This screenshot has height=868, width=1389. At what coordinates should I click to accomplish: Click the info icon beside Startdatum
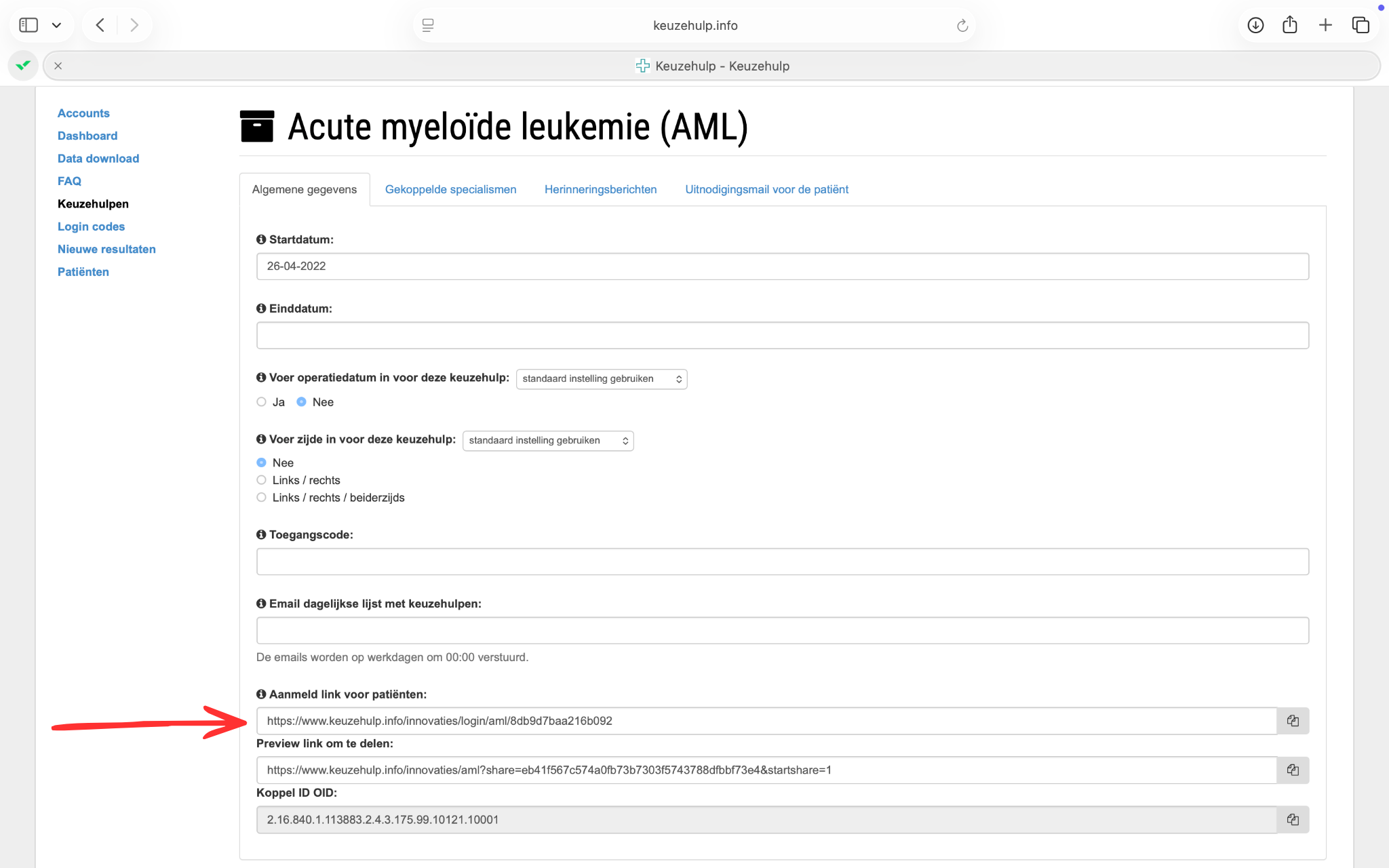pos(261,239)
